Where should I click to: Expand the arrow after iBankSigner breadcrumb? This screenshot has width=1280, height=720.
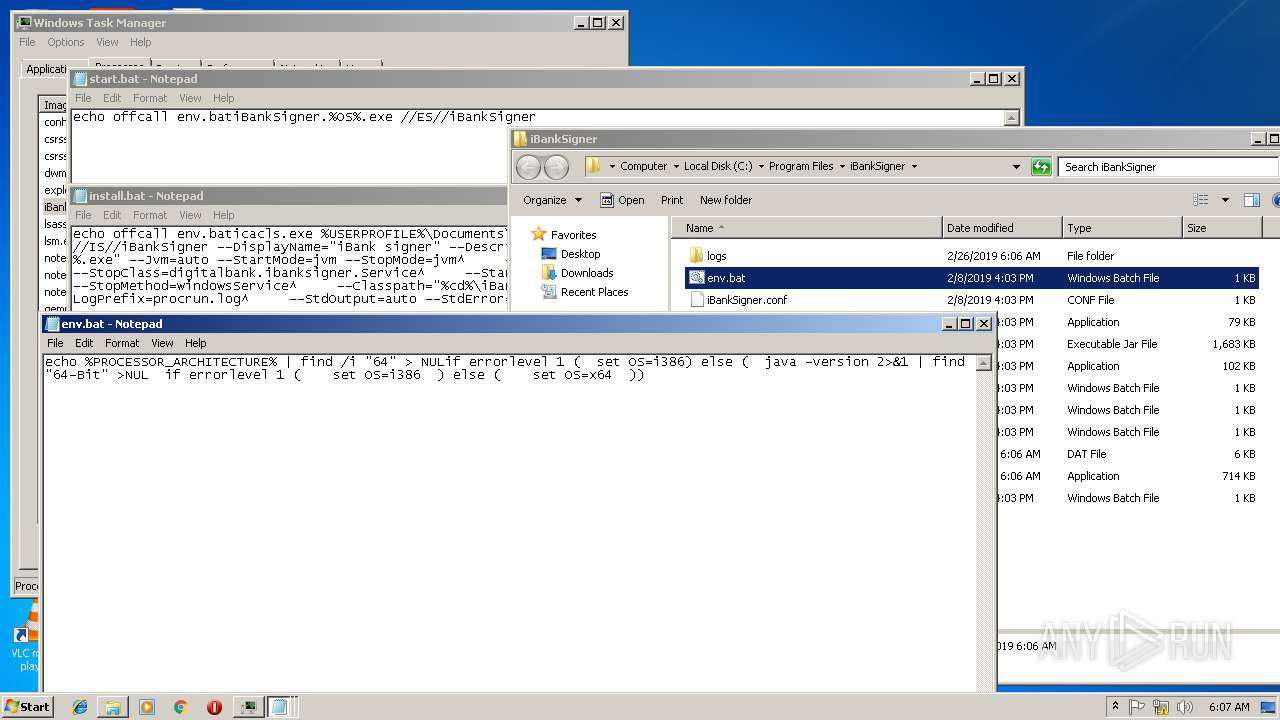914,167
